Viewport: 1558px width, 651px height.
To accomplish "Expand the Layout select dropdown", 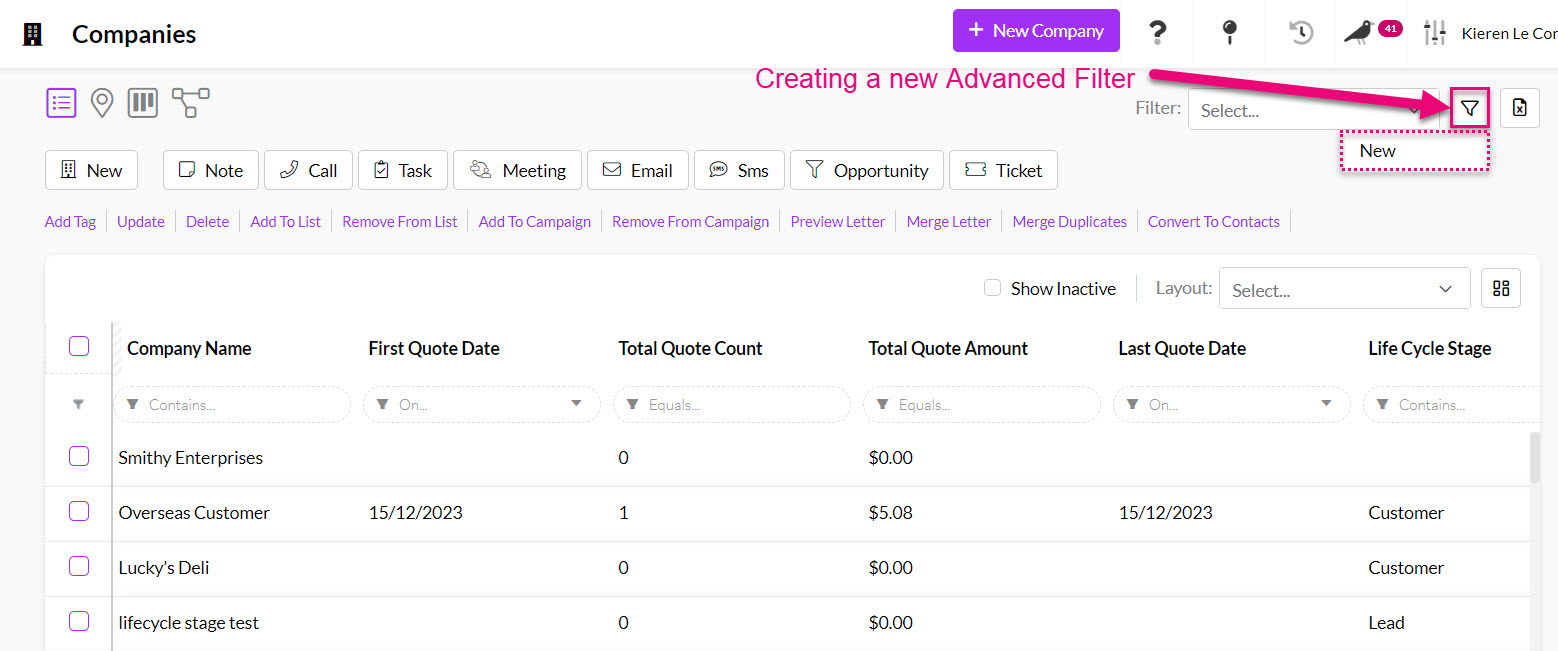I will point(1344,289).
